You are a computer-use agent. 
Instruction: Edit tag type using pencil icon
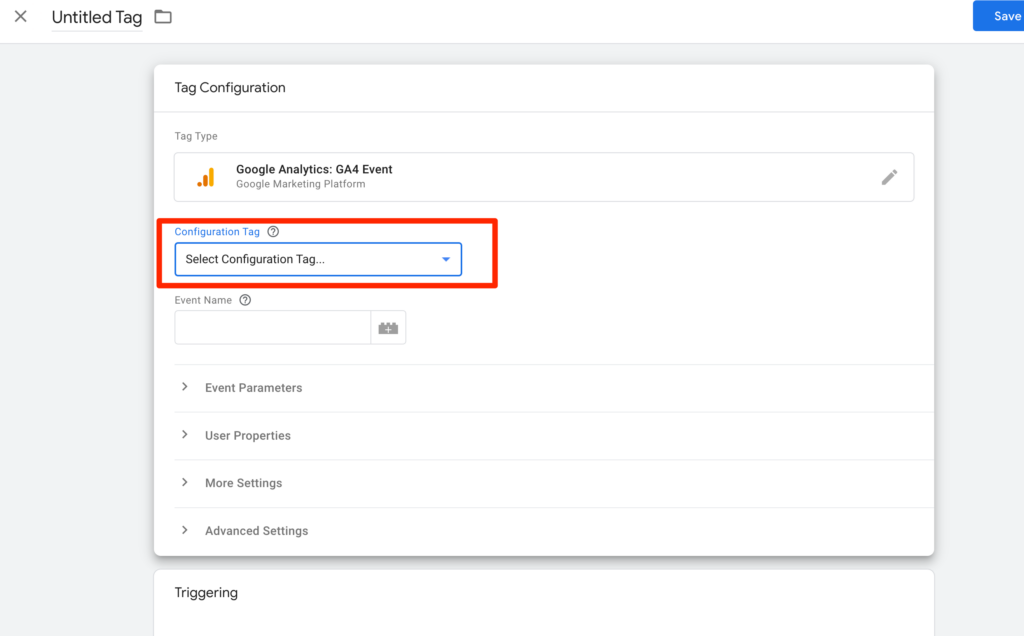[x=889, y=177]
